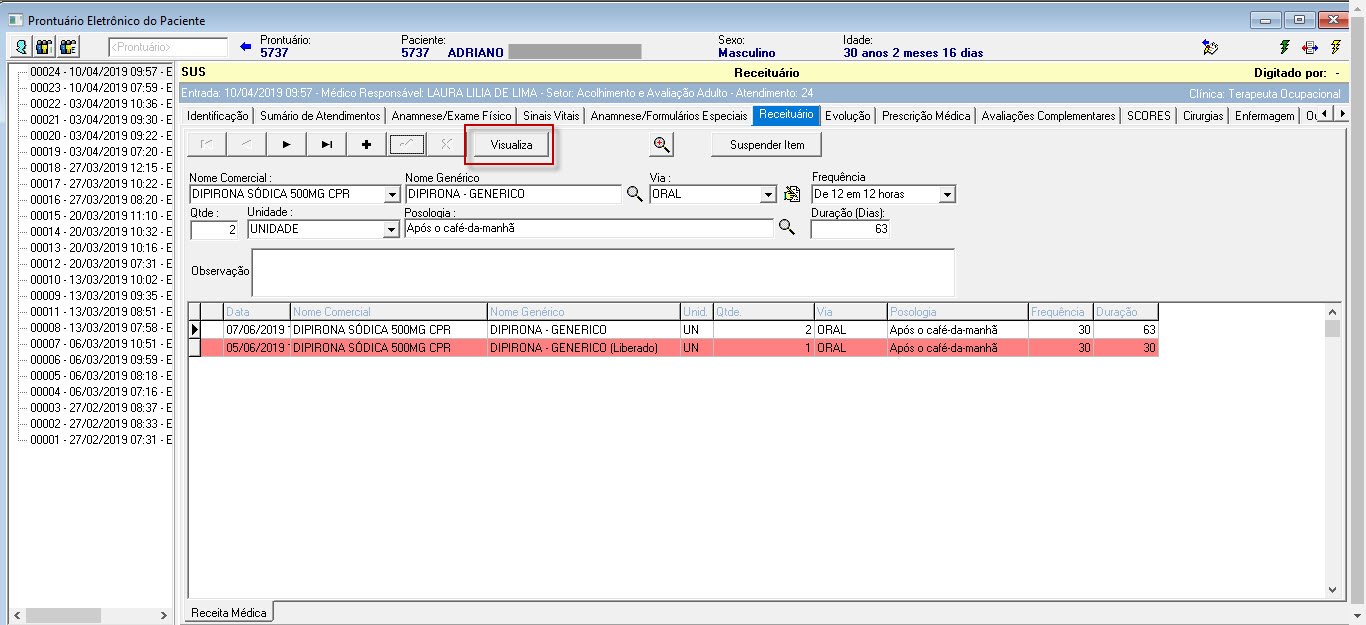This screenshot has width=1366, height=625.
Task: Switch to the Cirurgias tab
Action: 1202,116
